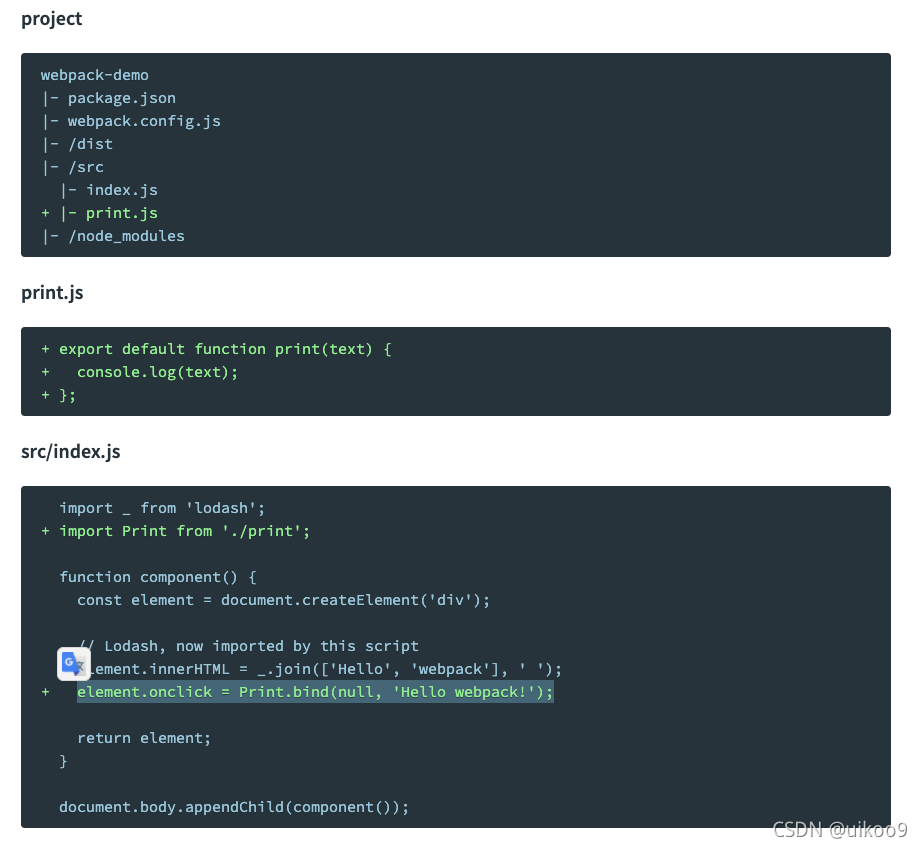Select the highlighted element.onclick code line

pos(315,691)
